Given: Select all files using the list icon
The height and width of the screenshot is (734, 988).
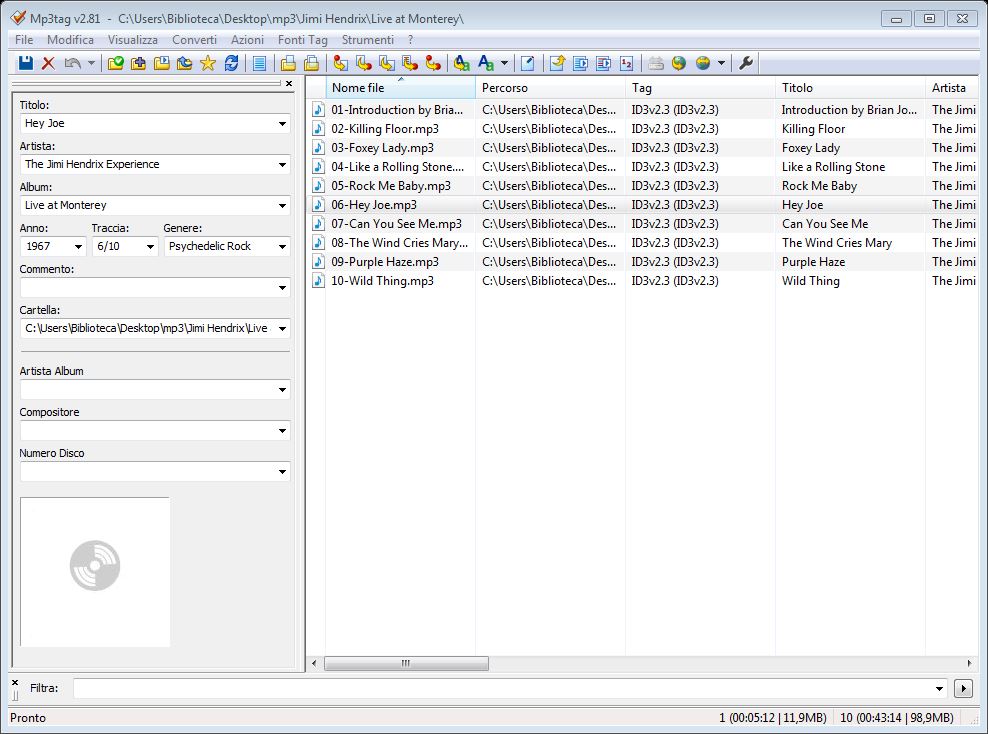Looking at the screenshot, I should coord(259,63).
